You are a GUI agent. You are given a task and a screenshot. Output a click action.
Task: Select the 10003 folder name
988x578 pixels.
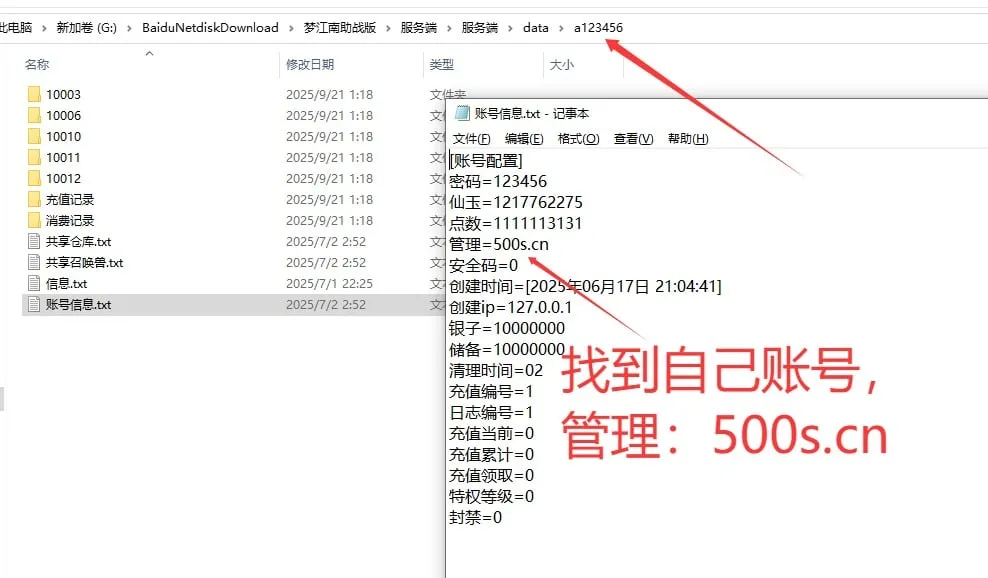click(63, 95)
